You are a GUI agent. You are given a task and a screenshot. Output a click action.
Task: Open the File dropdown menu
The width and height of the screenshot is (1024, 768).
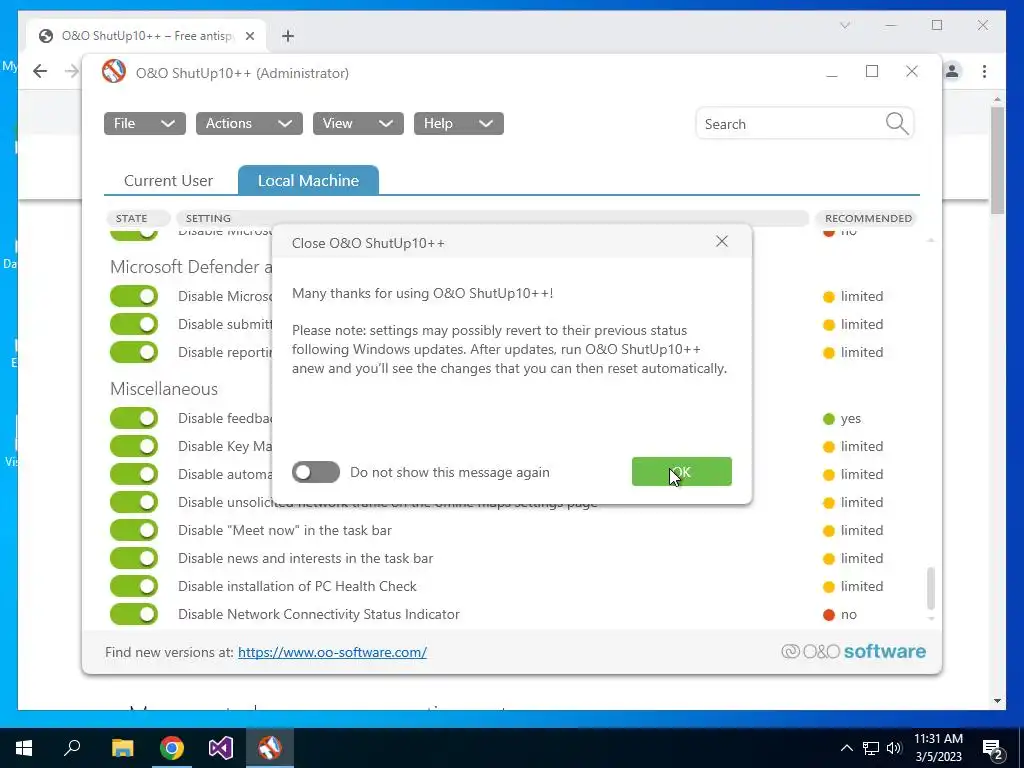144,123
